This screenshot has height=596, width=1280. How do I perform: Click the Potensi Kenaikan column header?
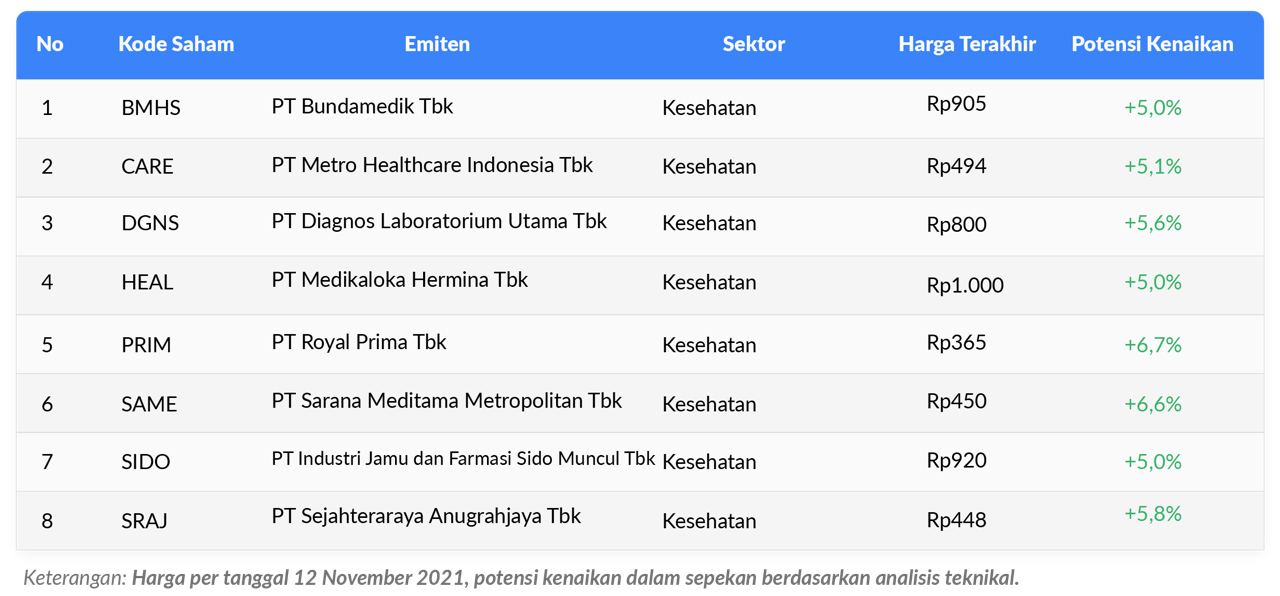(1152, 44)
